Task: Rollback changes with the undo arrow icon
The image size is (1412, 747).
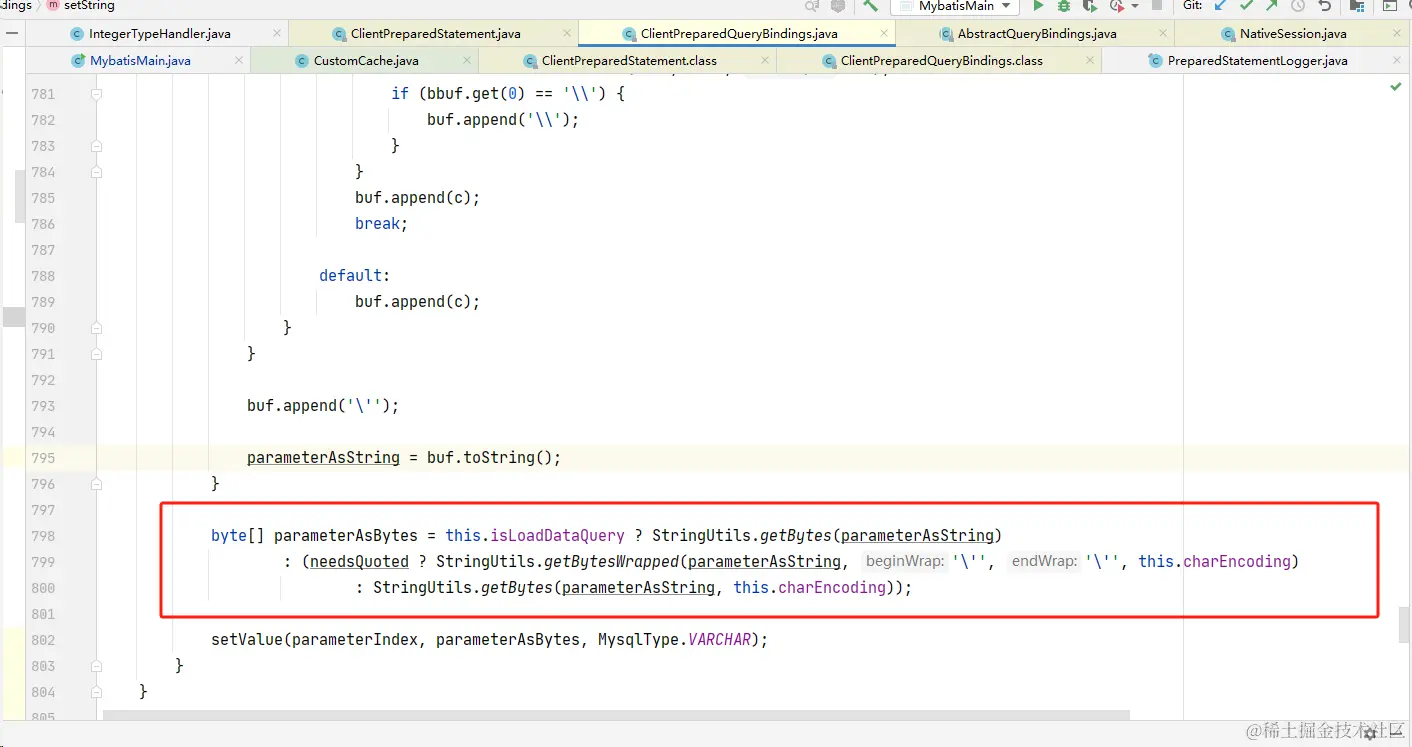Action: pos(1325,6)
